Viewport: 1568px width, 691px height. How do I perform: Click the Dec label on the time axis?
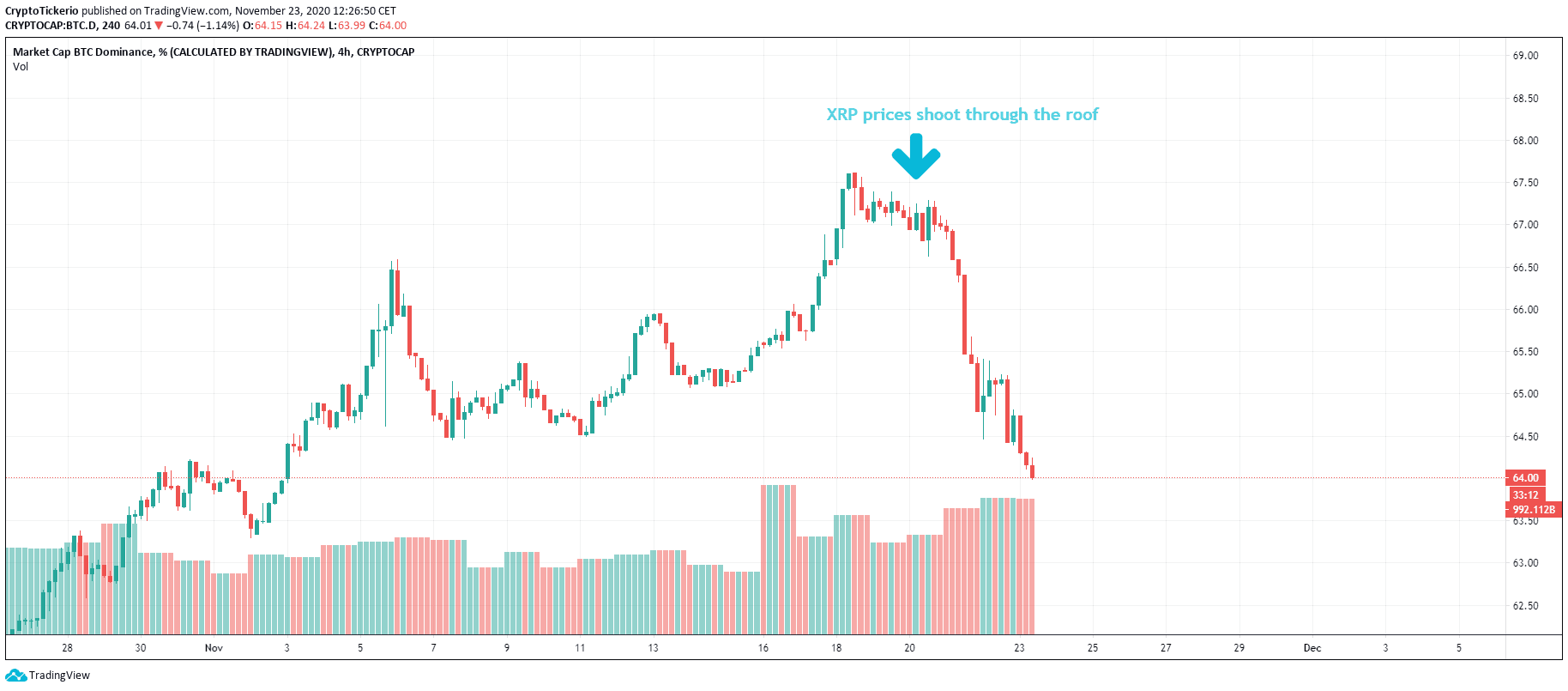click(x=1312, y=648)
